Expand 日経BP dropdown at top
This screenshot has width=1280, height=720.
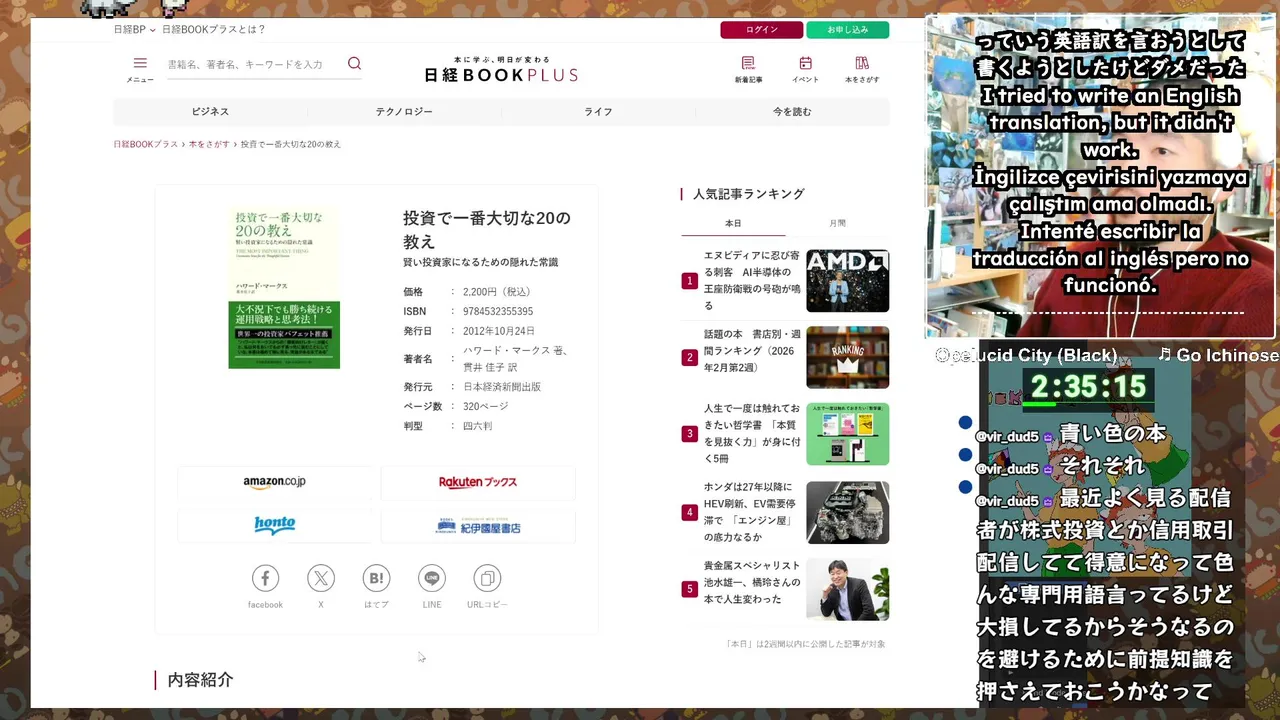[135, 30]
